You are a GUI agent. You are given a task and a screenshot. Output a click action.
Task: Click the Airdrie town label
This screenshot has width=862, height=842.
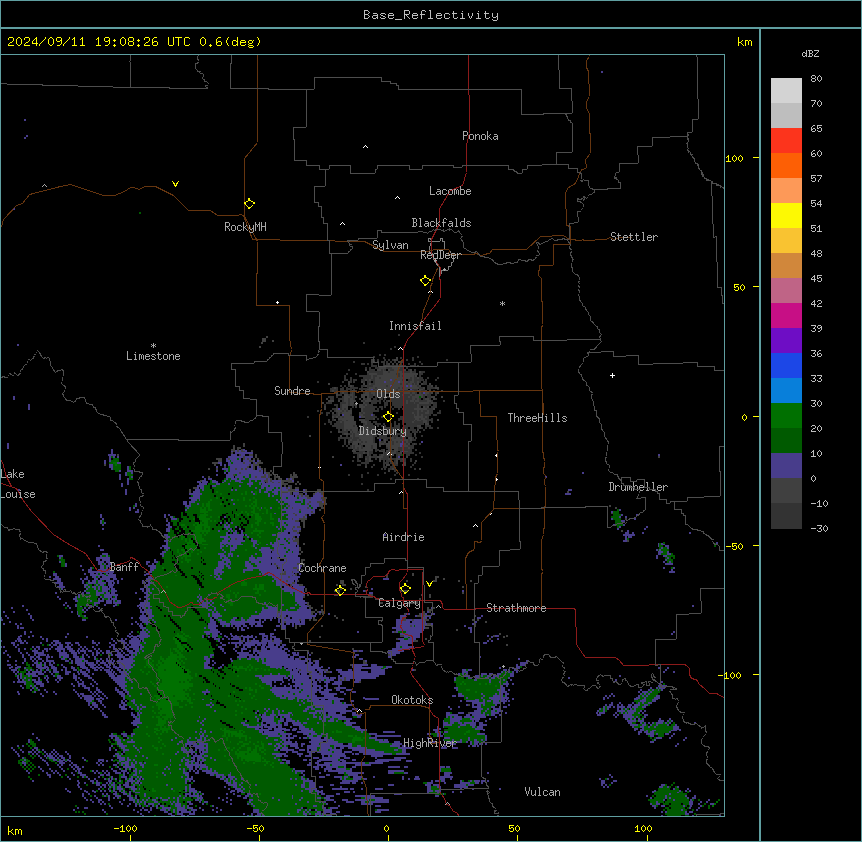[403, 537]
